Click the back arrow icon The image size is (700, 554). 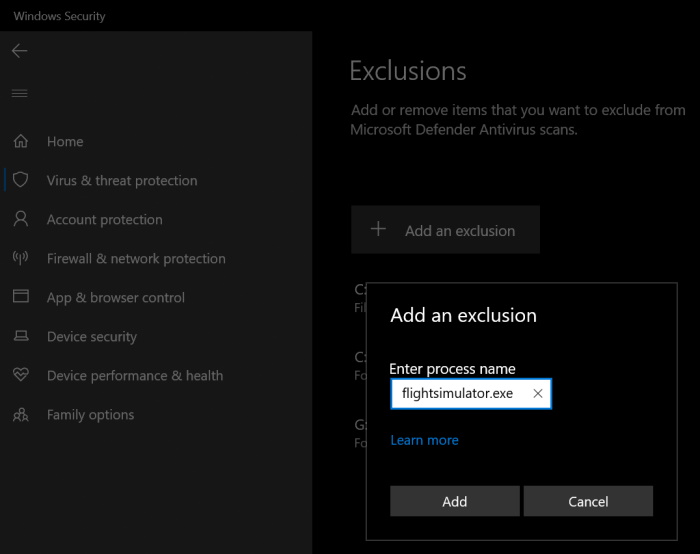tap(20, 51)
